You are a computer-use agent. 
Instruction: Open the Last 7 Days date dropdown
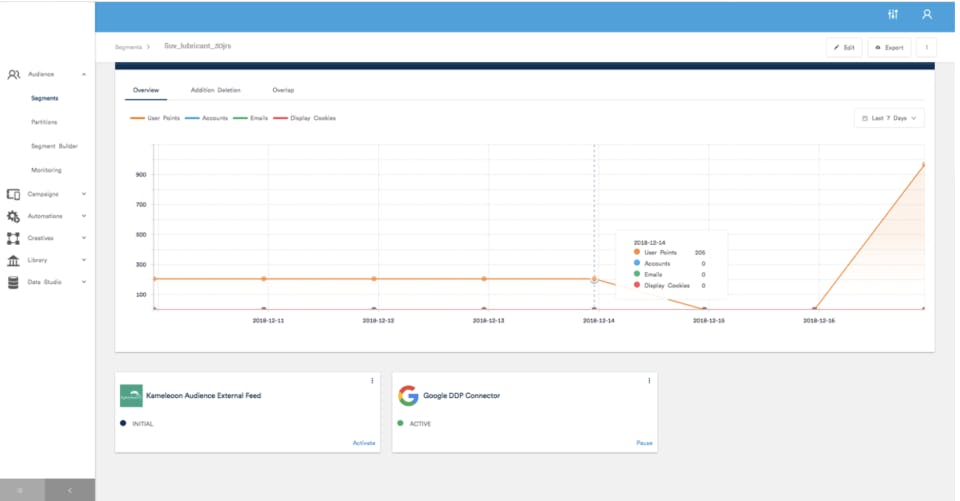(889, 118)
